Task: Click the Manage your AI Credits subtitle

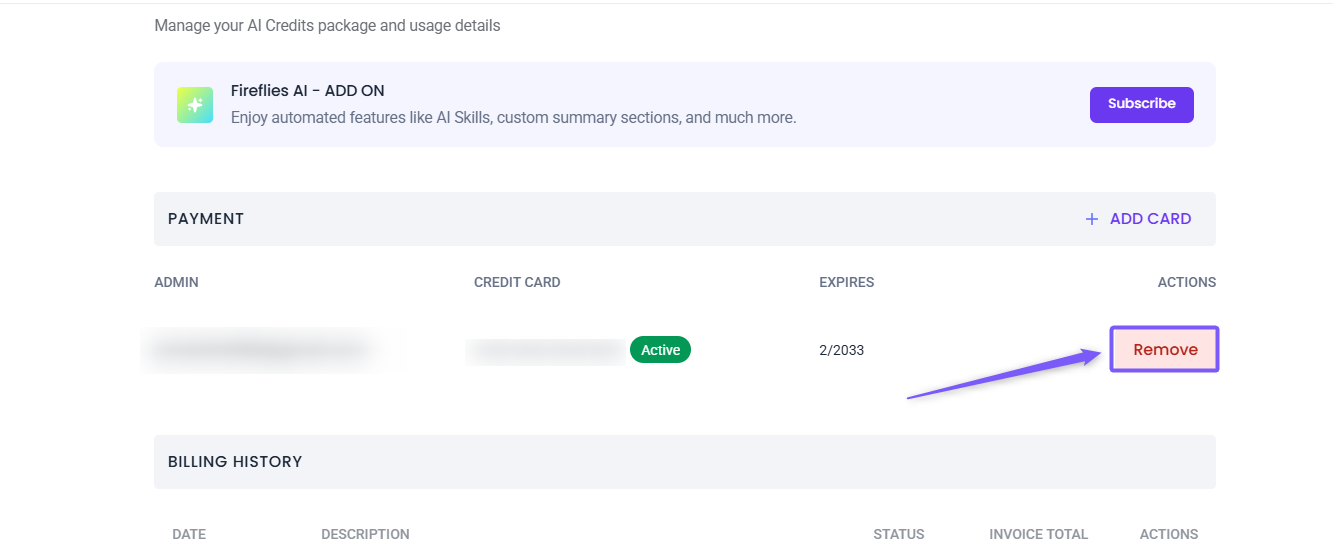Action: (327, 26)
